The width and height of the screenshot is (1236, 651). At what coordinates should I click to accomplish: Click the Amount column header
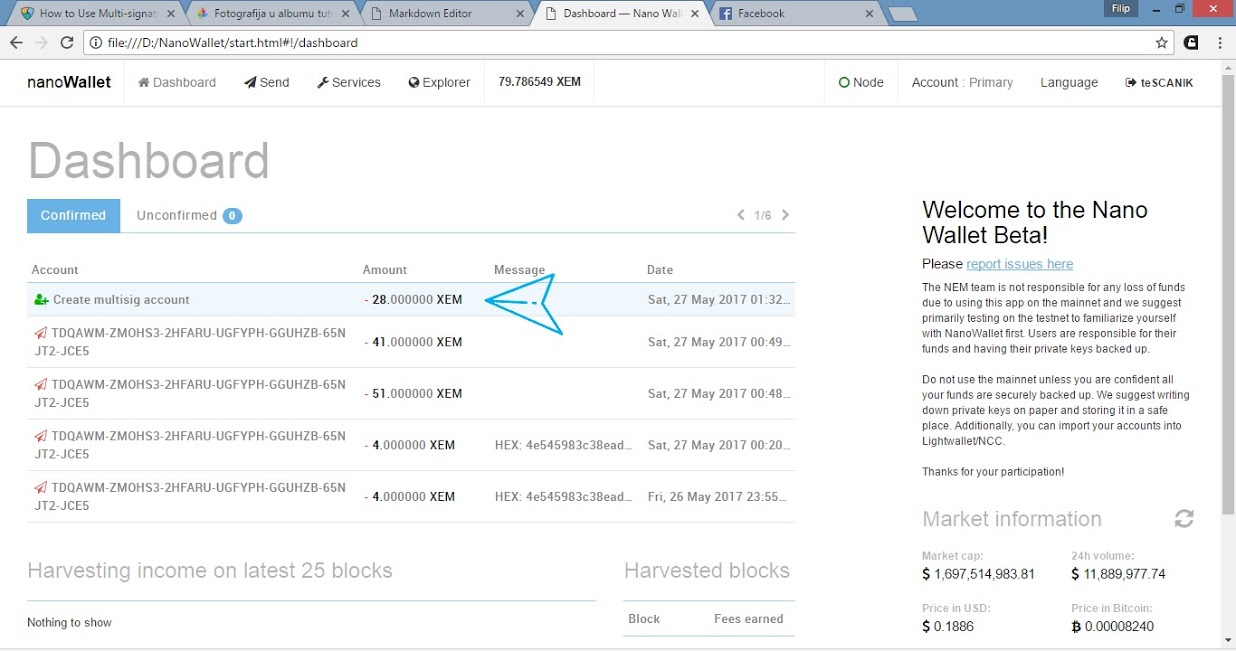(x=385, y=270)
